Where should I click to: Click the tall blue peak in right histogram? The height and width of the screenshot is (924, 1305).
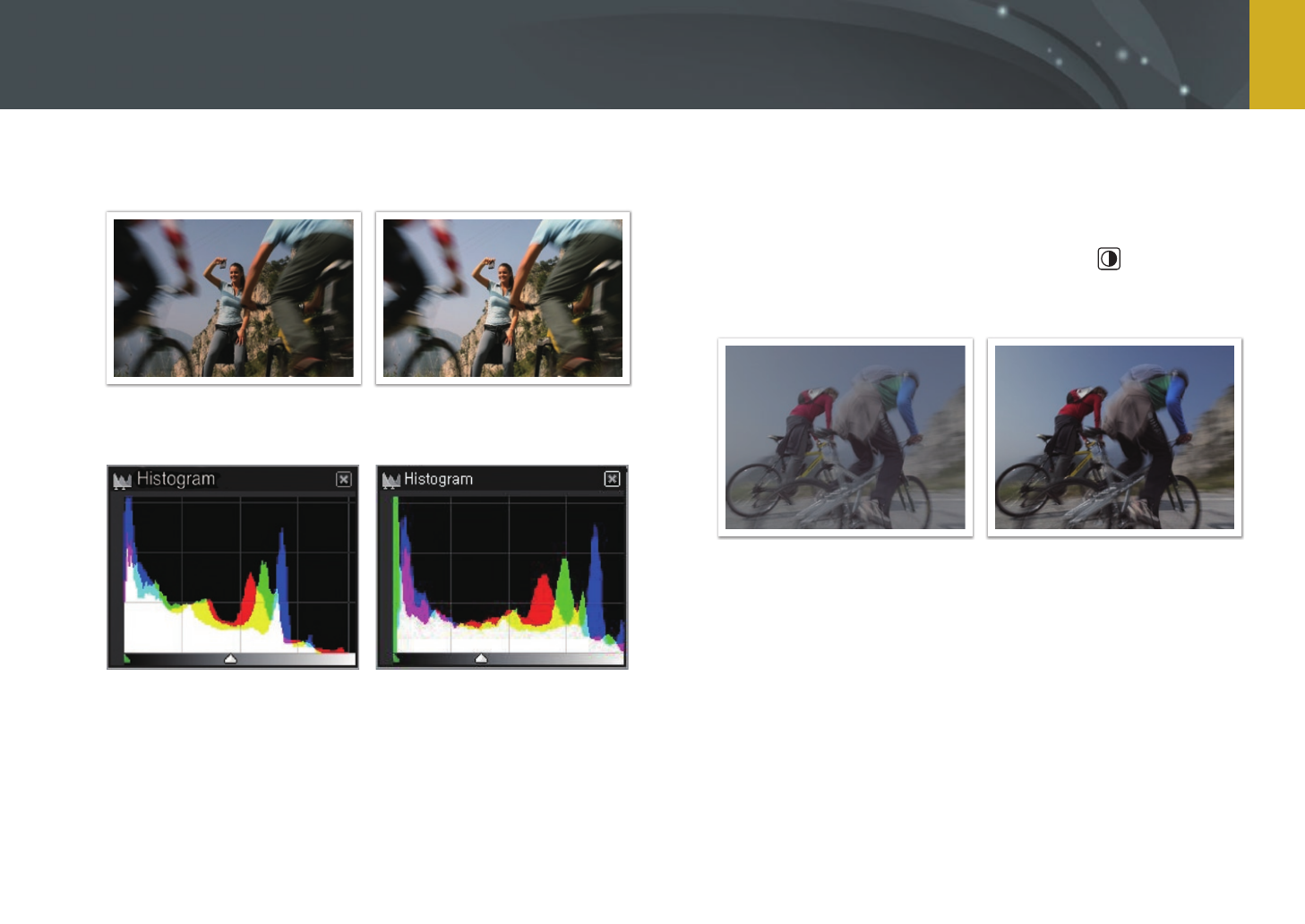coord(595,573)
